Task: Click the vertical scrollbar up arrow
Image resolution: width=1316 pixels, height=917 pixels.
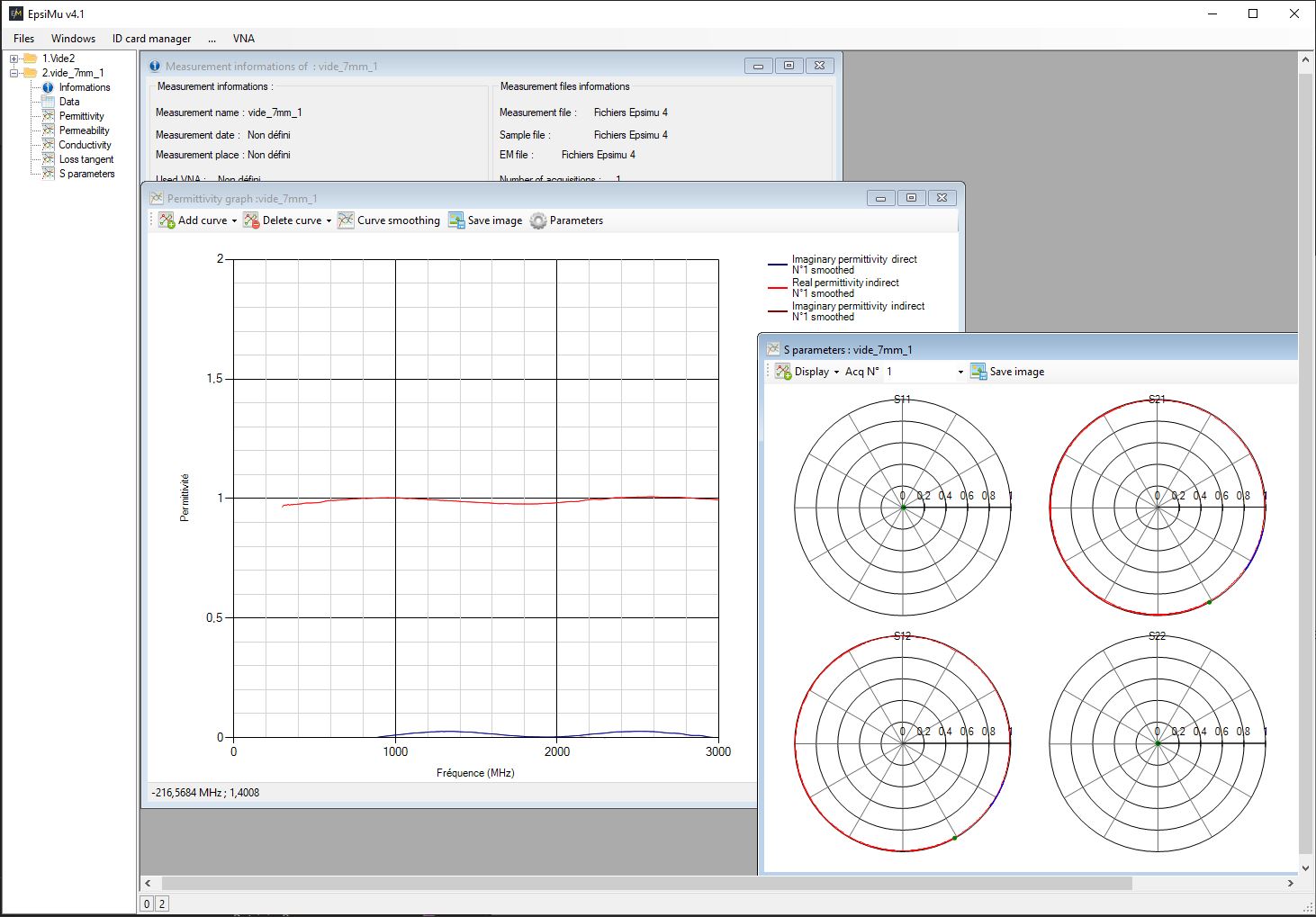Action: pos(1306,59)
